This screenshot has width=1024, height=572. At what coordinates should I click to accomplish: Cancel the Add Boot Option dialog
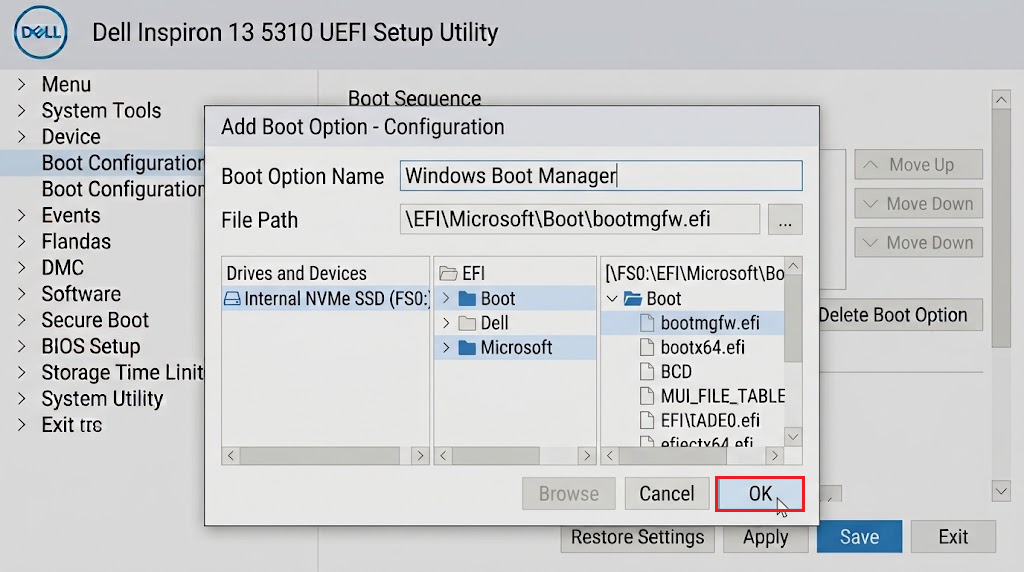click(667, 494)
